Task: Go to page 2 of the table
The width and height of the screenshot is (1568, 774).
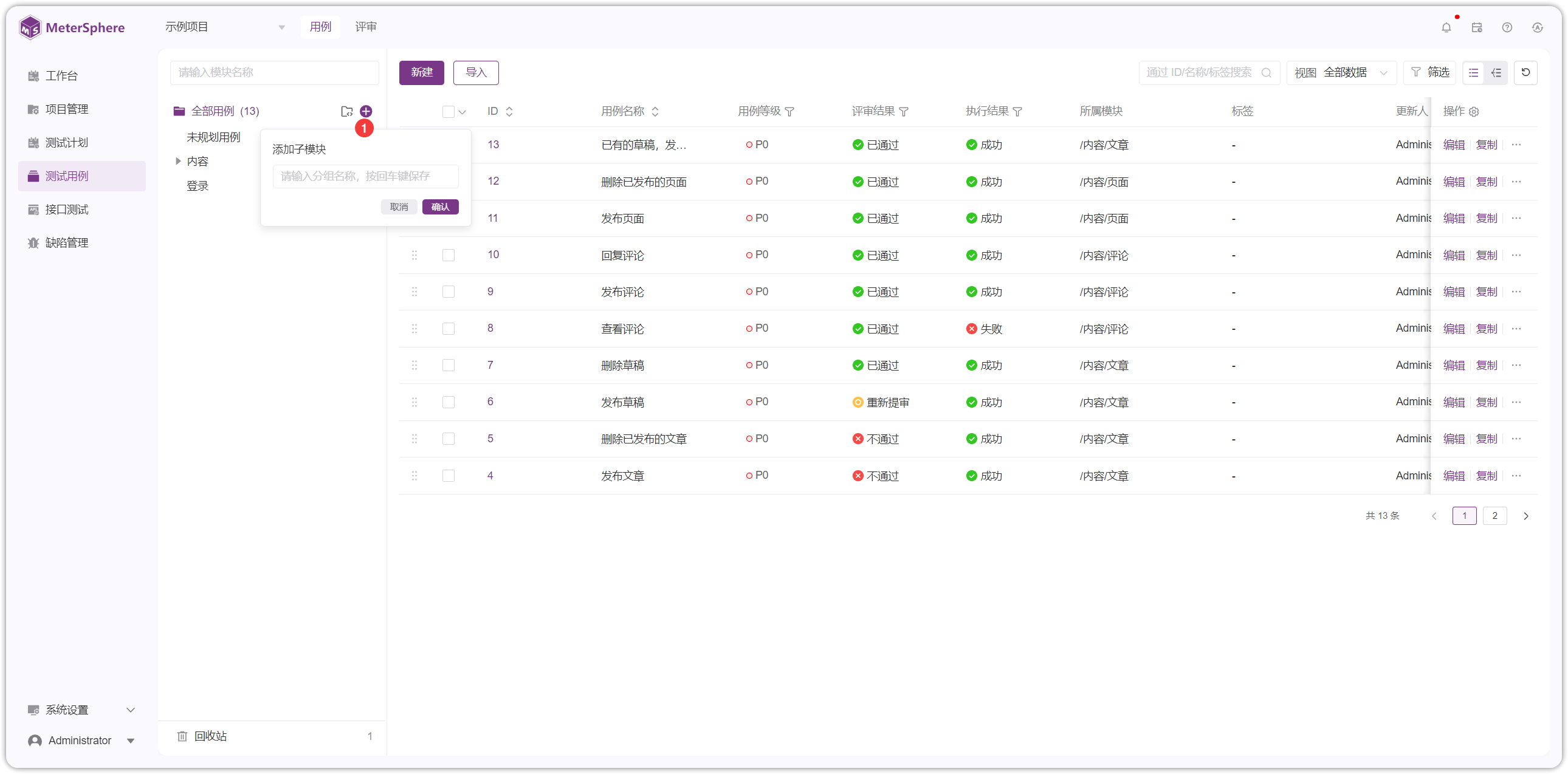Action: (1494, 515)
